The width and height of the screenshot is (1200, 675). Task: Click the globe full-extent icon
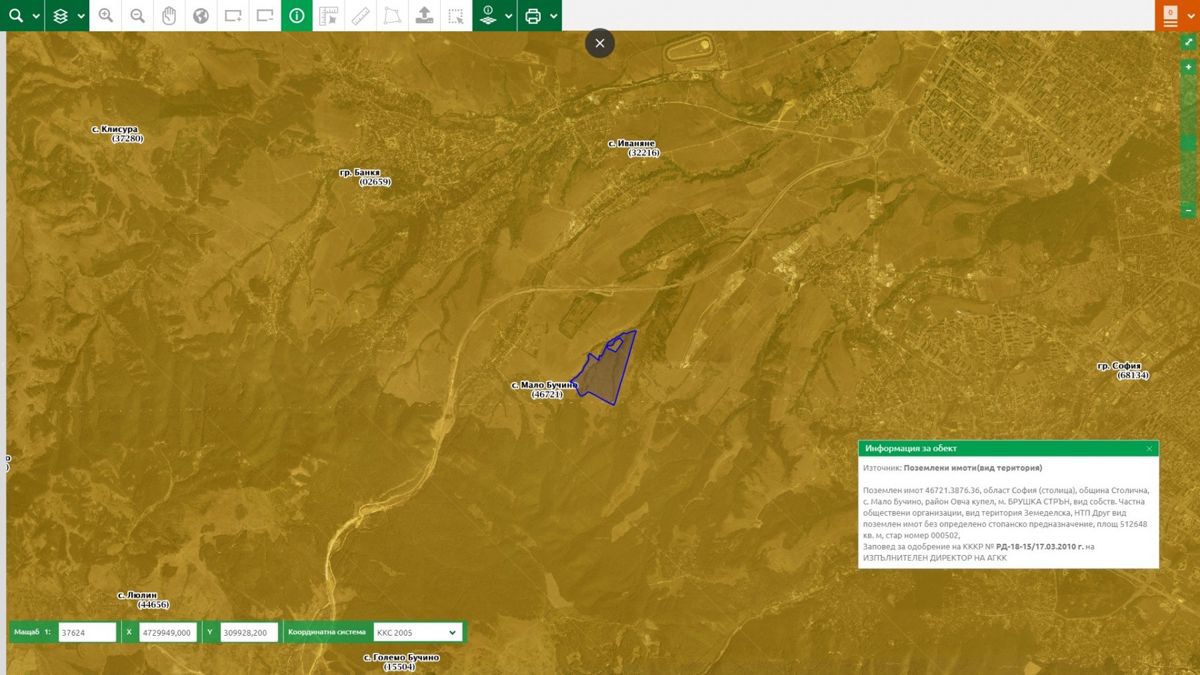tap(201, 16)
